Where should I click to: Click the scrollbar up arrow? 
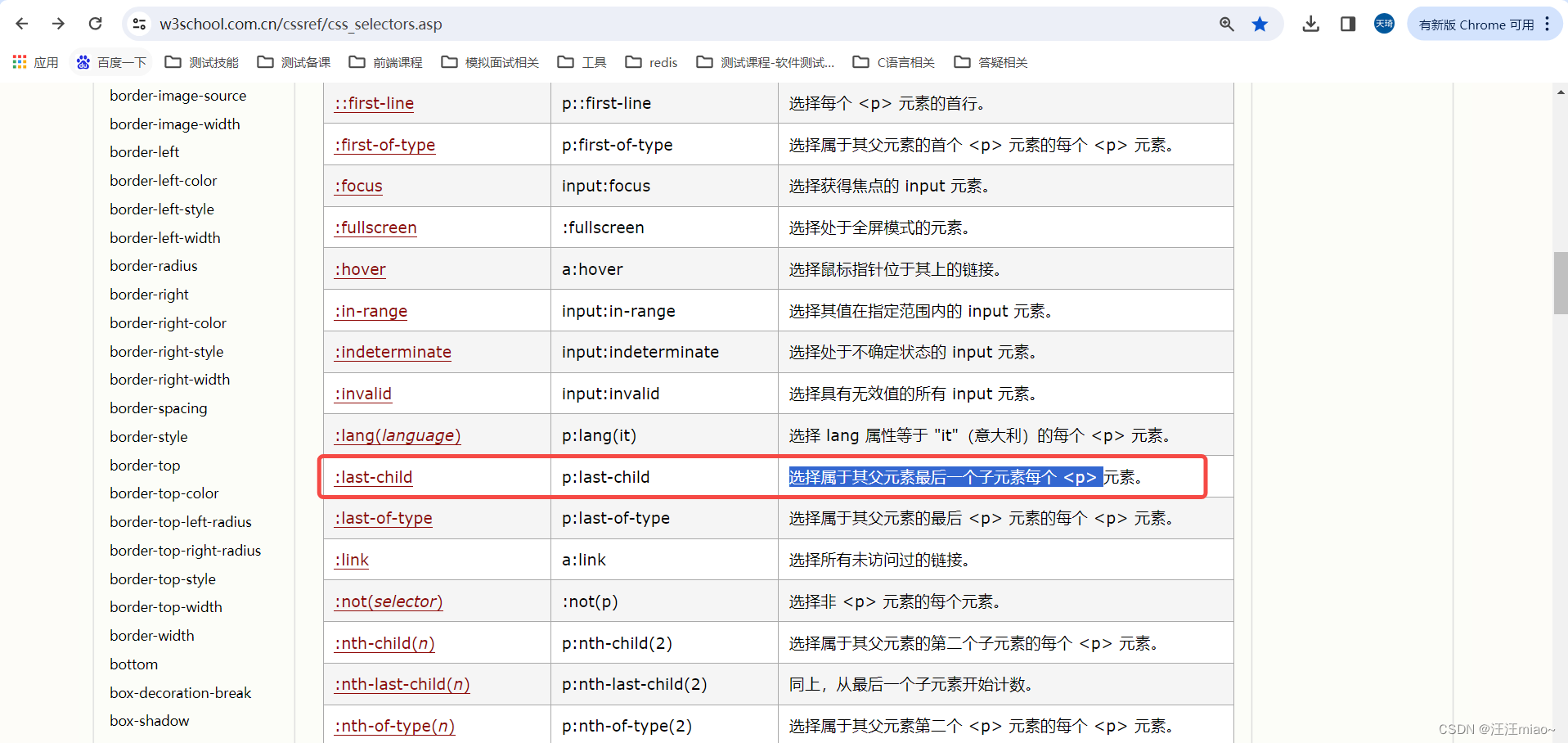[x=1561, y=92]
